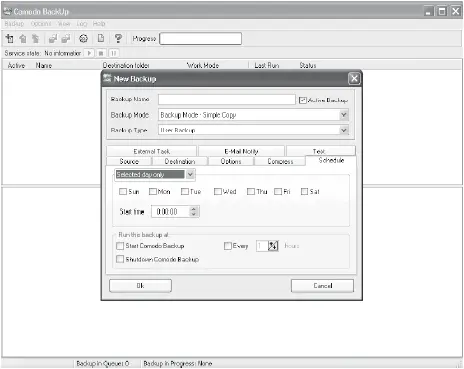Close the New Backup dialog
The width and height of the screenshot is (464, 369).
(354, 79)
